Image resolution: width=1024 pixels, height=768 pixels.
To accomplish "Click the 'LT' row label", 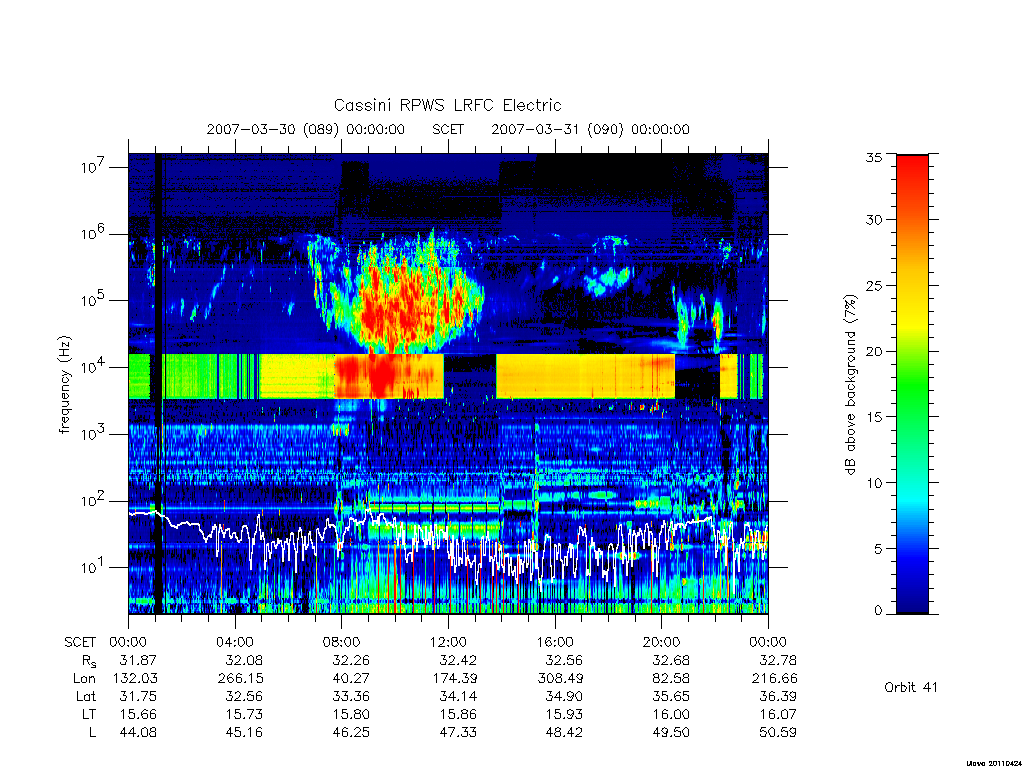I will [x=89, y=714].
